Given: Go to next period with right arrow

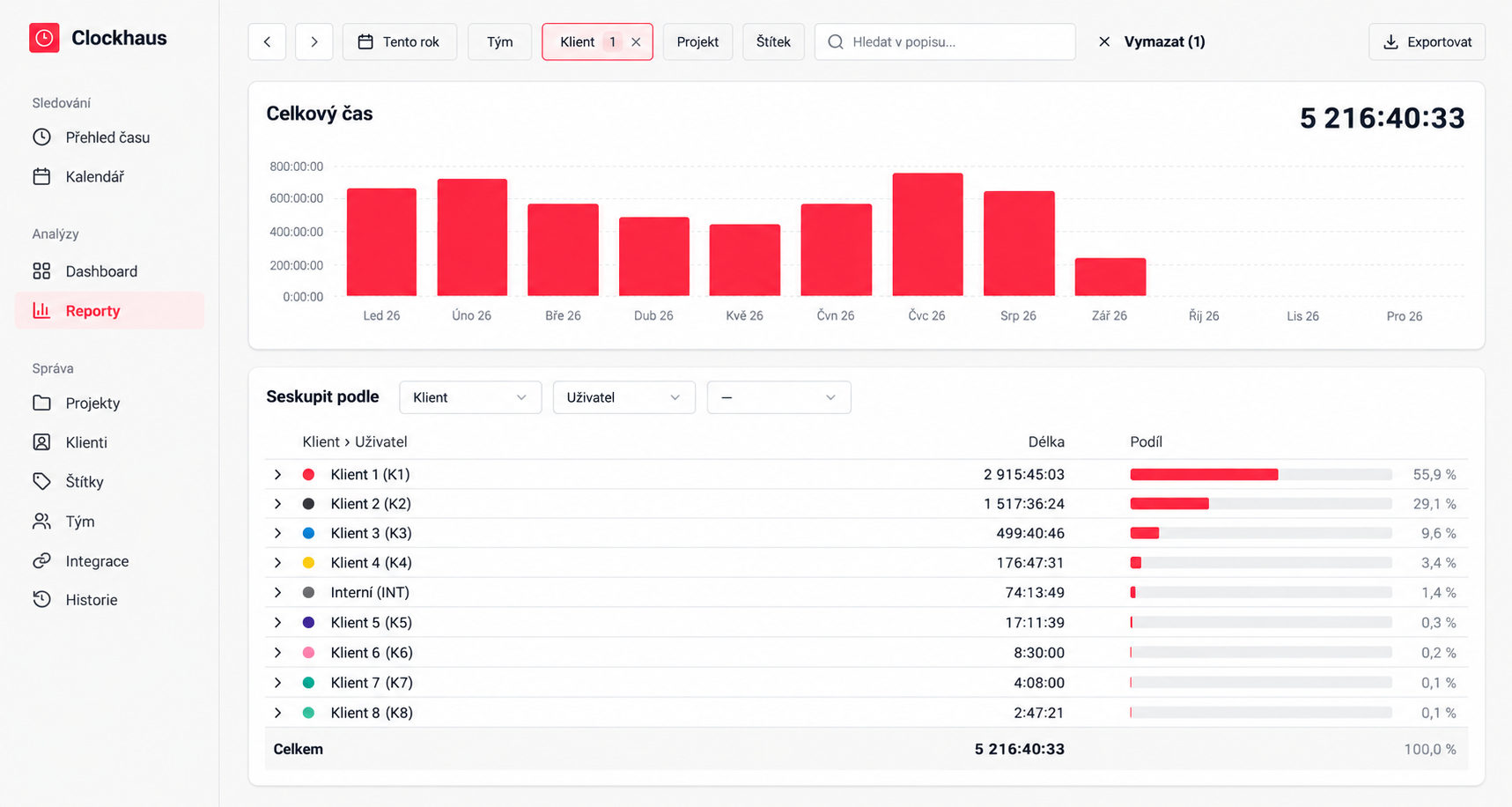Looking at the screenshot, I should (313, 41).
